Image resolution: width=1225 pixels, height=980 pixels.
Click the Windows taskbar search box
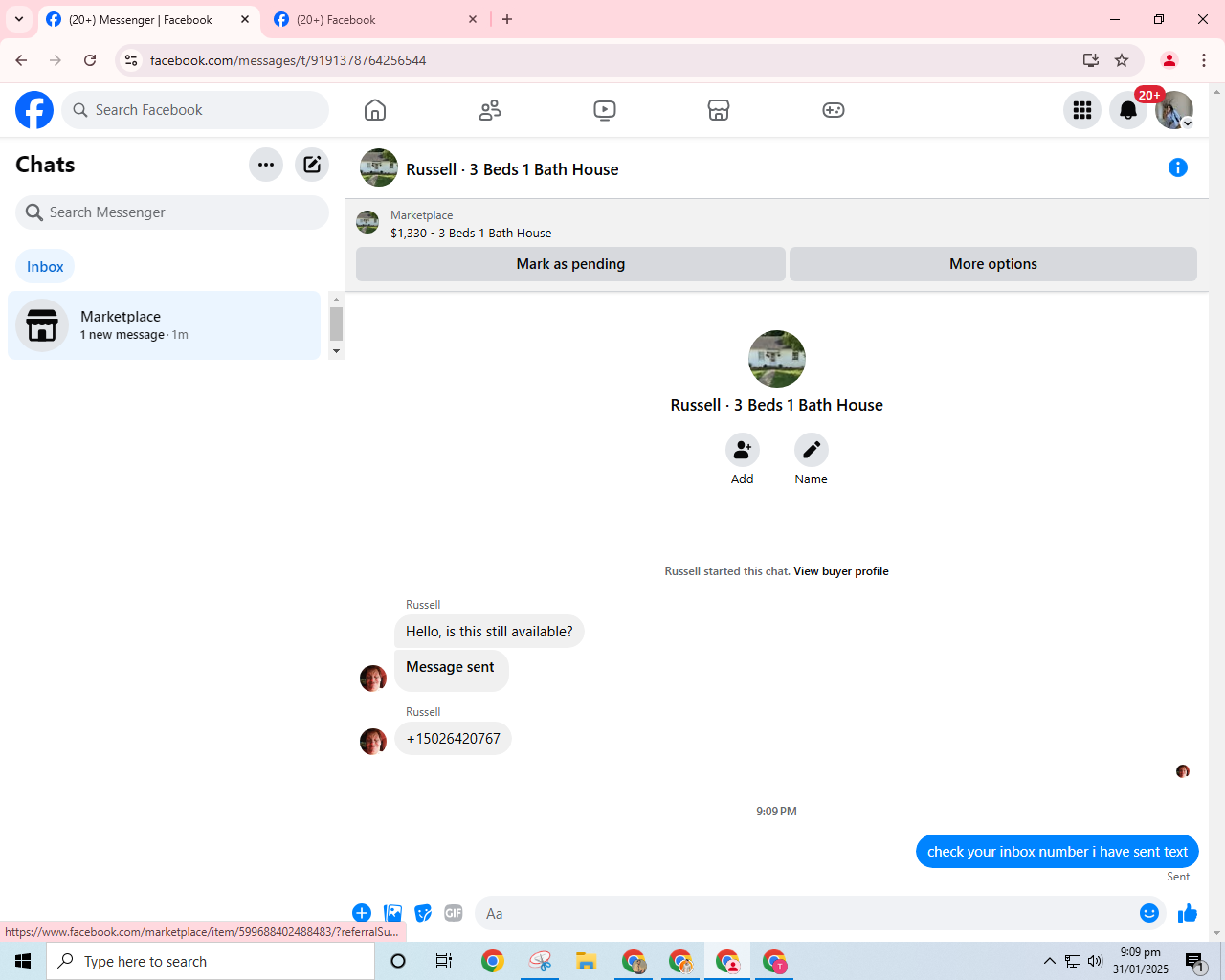(x=211, y=961)
